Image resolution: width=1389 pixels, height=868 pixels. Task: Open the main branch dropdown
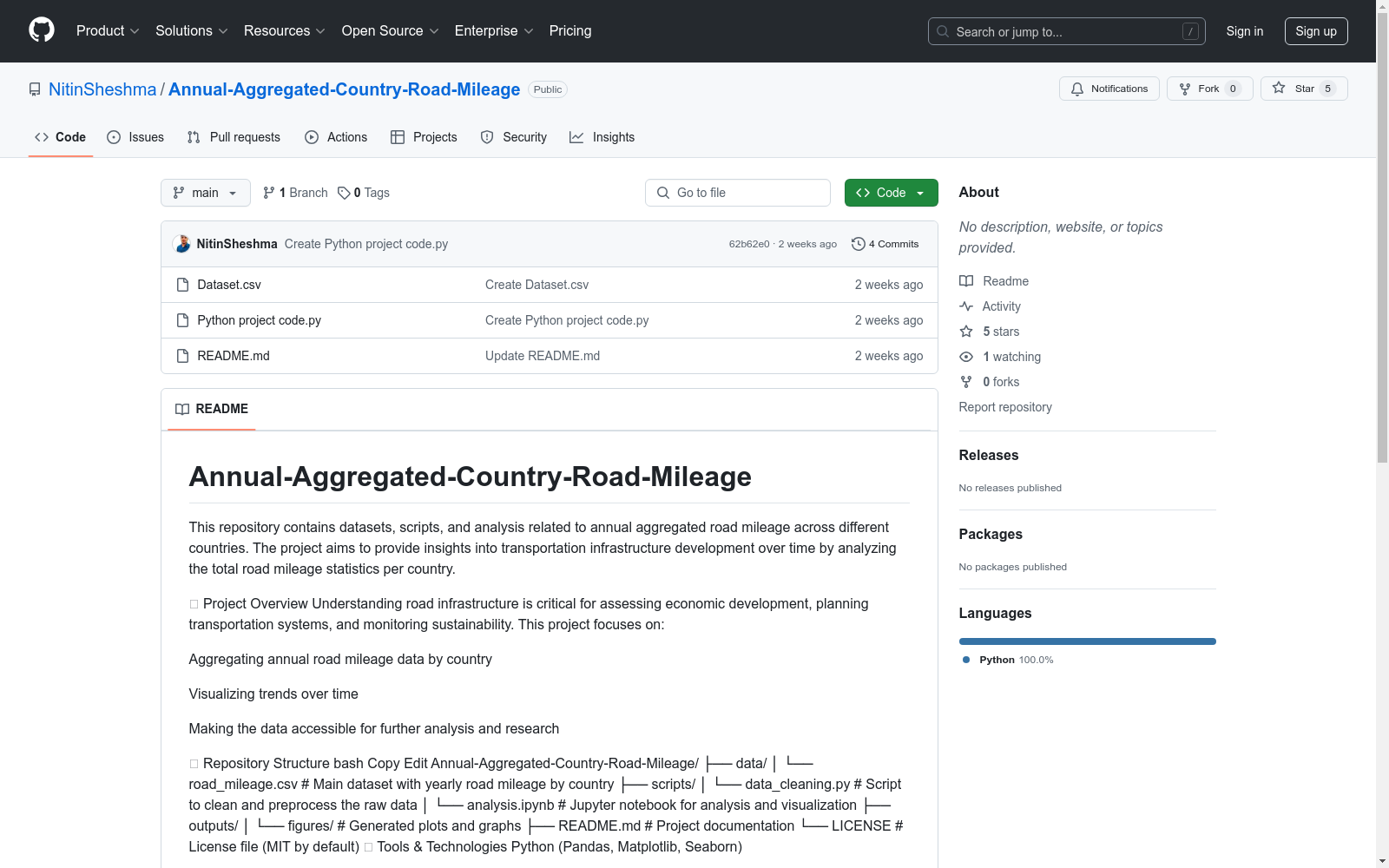point(206,193)
